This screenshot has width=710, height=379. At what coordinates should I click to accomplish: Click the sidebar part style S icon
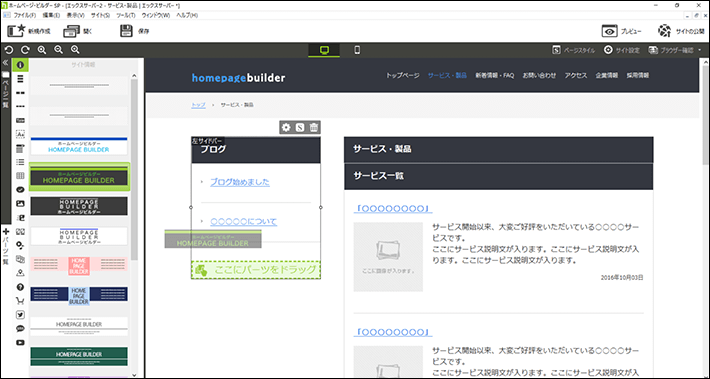tap(299, 128)
